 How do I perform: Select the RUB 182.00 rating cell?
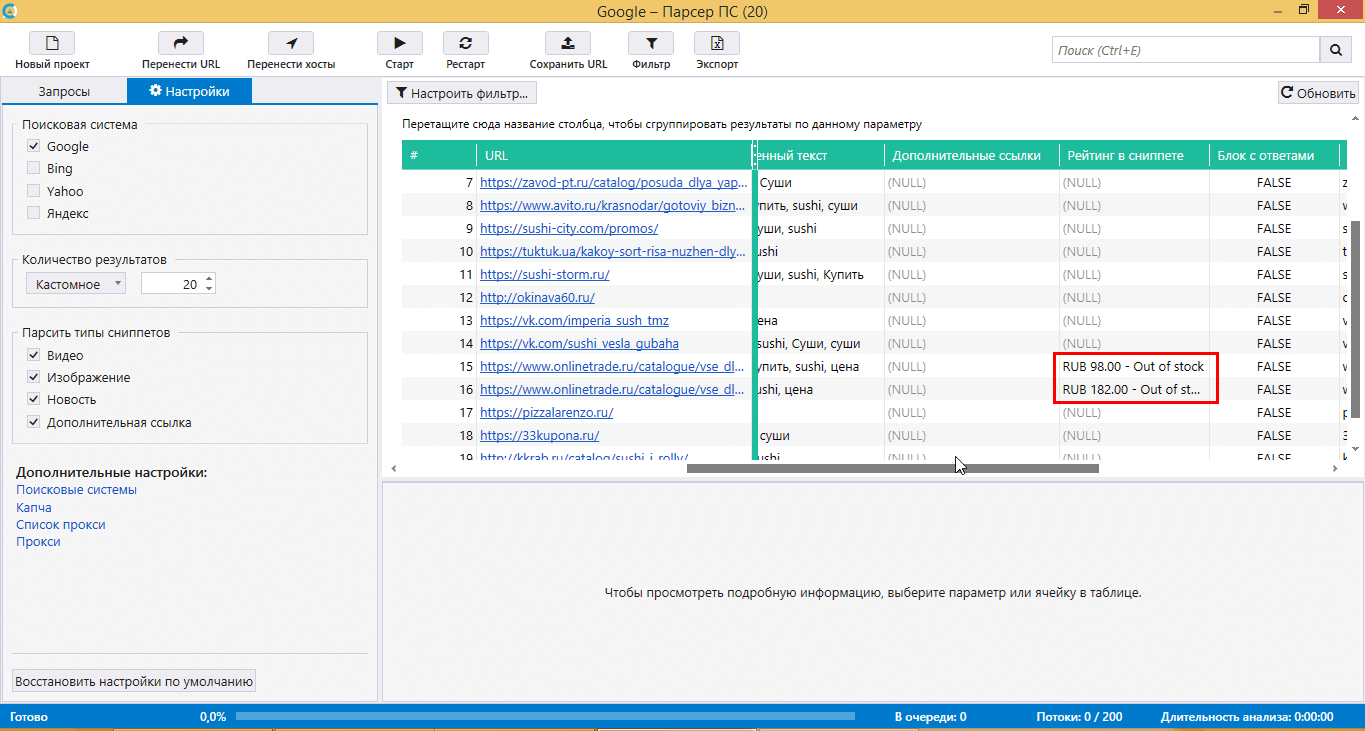click(x=1134, y=390)
